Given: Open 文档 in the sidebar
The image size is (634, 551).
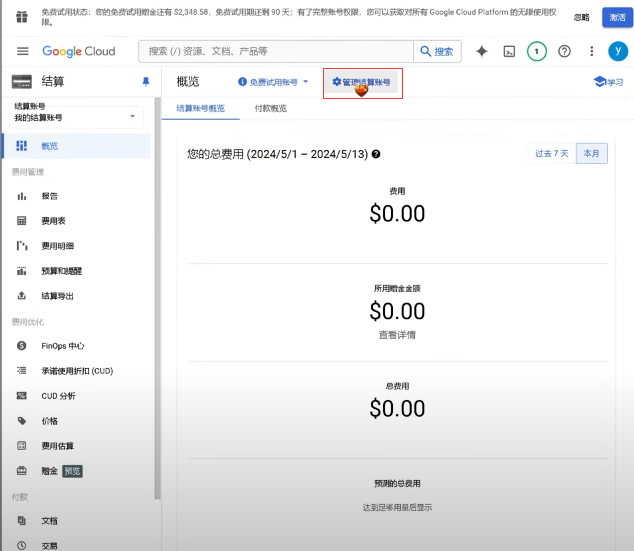Looking at the screenshot, I should click(x=49, y=521).
